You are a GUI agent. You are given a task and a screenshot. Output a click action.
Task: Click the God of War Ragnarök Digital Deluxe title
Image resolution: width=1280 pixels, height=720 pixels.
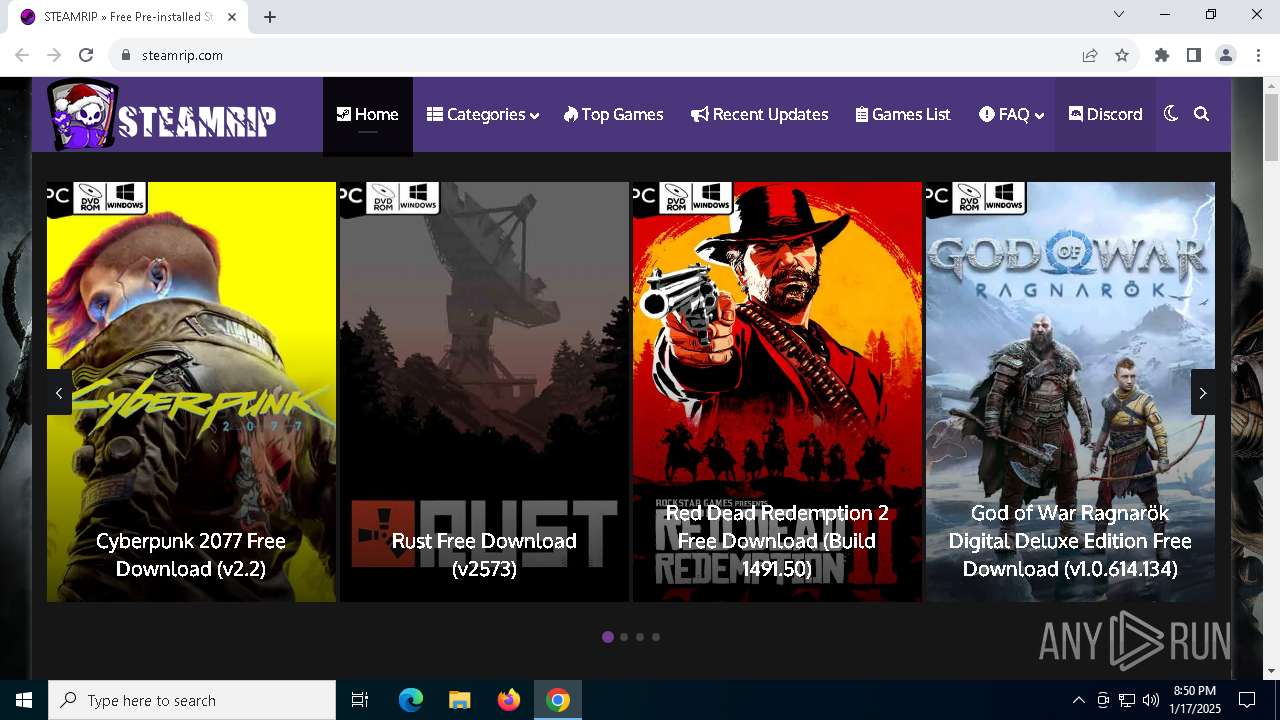tap(1070, 540)
